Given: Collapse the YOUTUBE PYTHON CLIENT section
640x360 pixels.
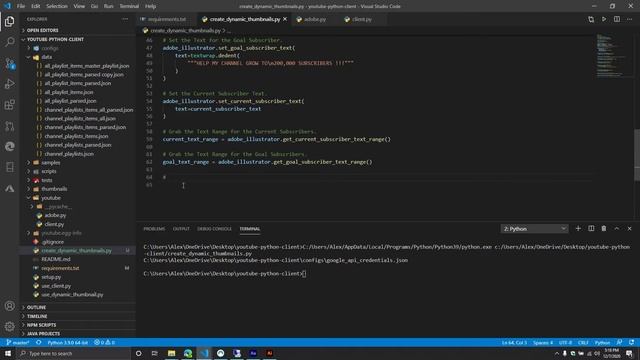Looking at the screenshot, I should (78, 39).
